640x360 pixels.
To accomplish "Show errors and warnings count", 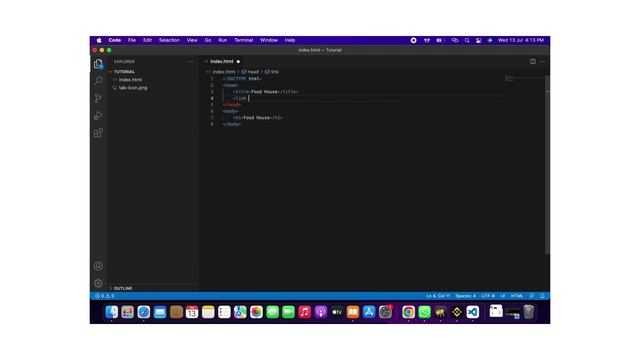I will click(x=104, y=296).
